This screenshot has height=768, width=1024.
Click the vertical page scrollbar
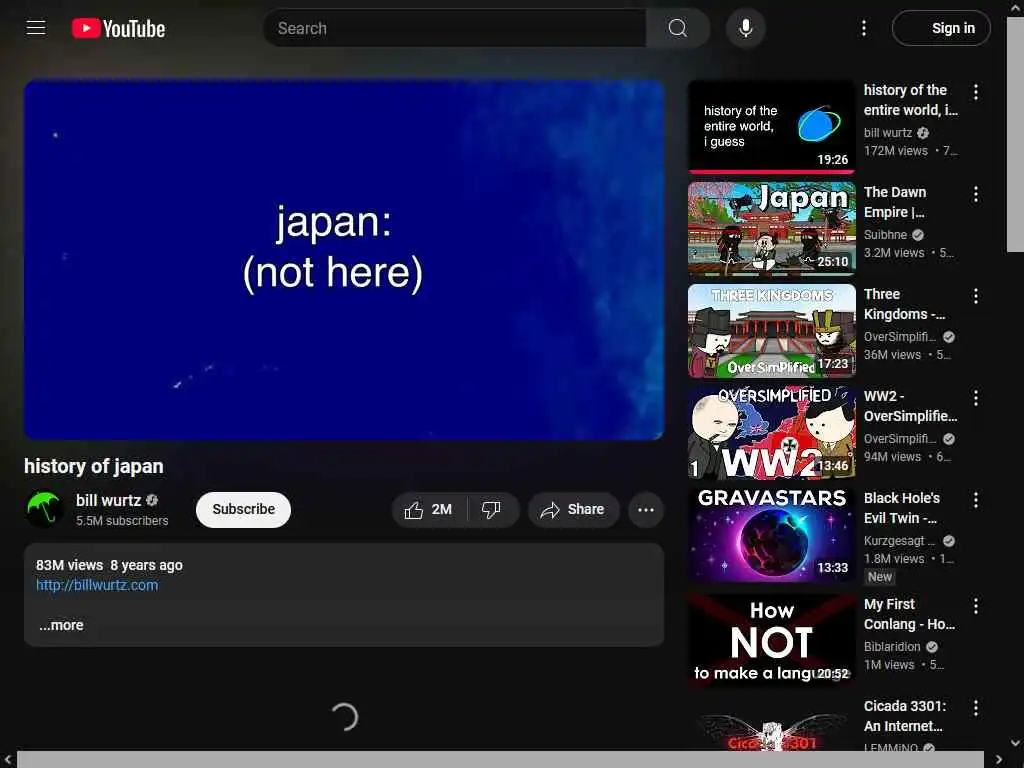tap(1016, 134)
